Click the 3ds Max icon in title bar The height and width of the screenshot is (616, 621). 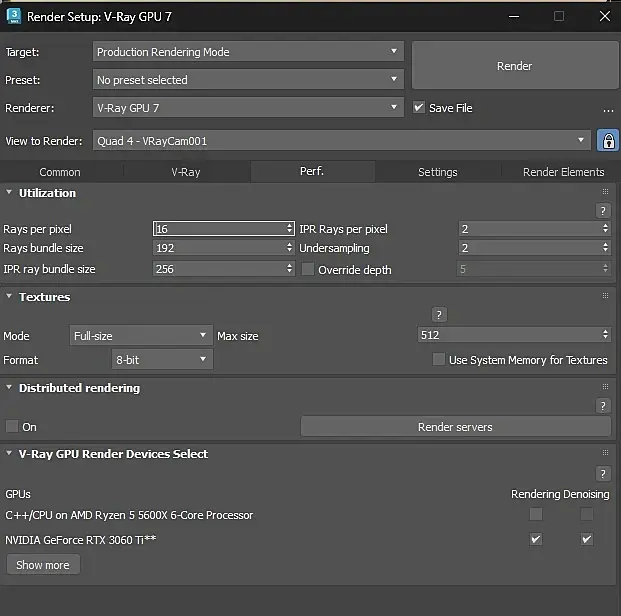12,16
